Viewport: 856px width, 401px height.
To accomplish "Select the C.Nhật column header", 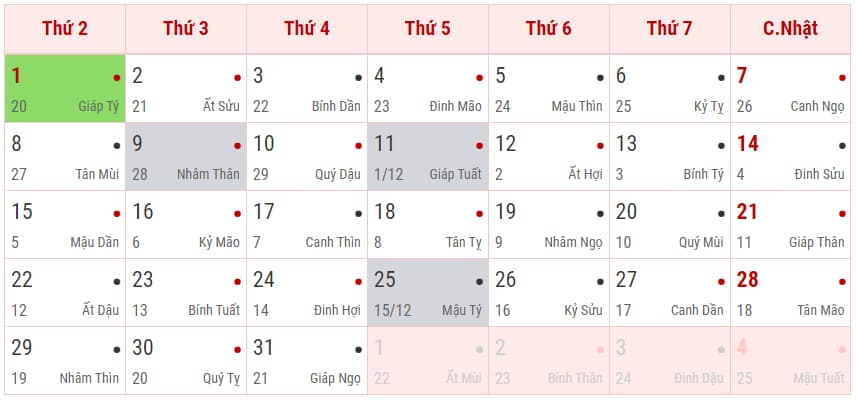I will [x=790, y=28].
